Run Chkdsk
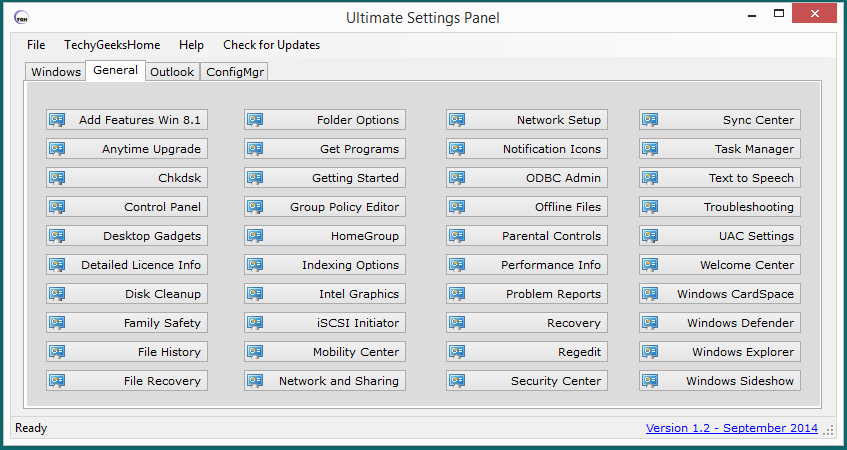 [x=127, y=178]
